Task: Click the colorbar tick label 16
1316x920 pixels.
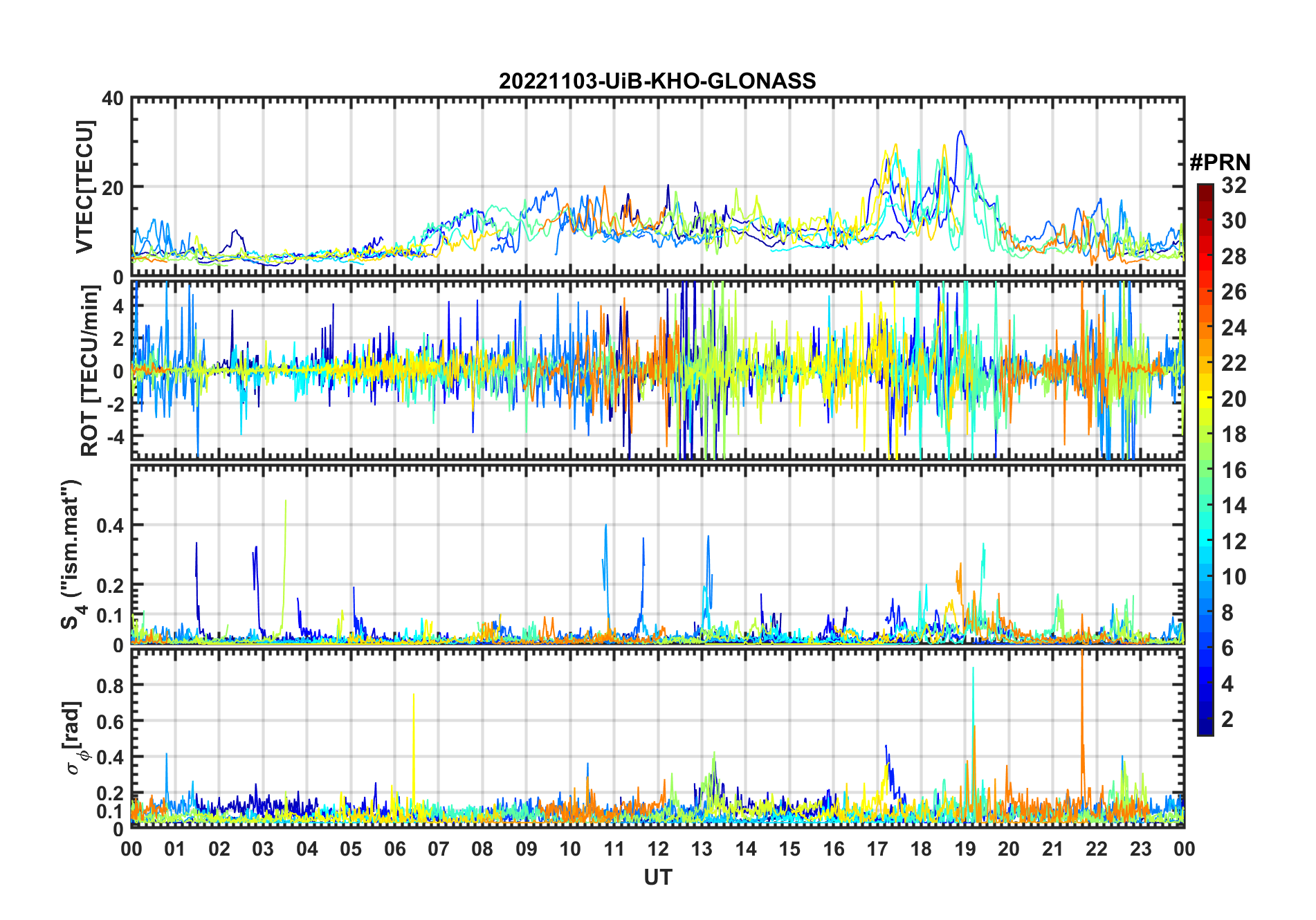Action: point(1234,470)
